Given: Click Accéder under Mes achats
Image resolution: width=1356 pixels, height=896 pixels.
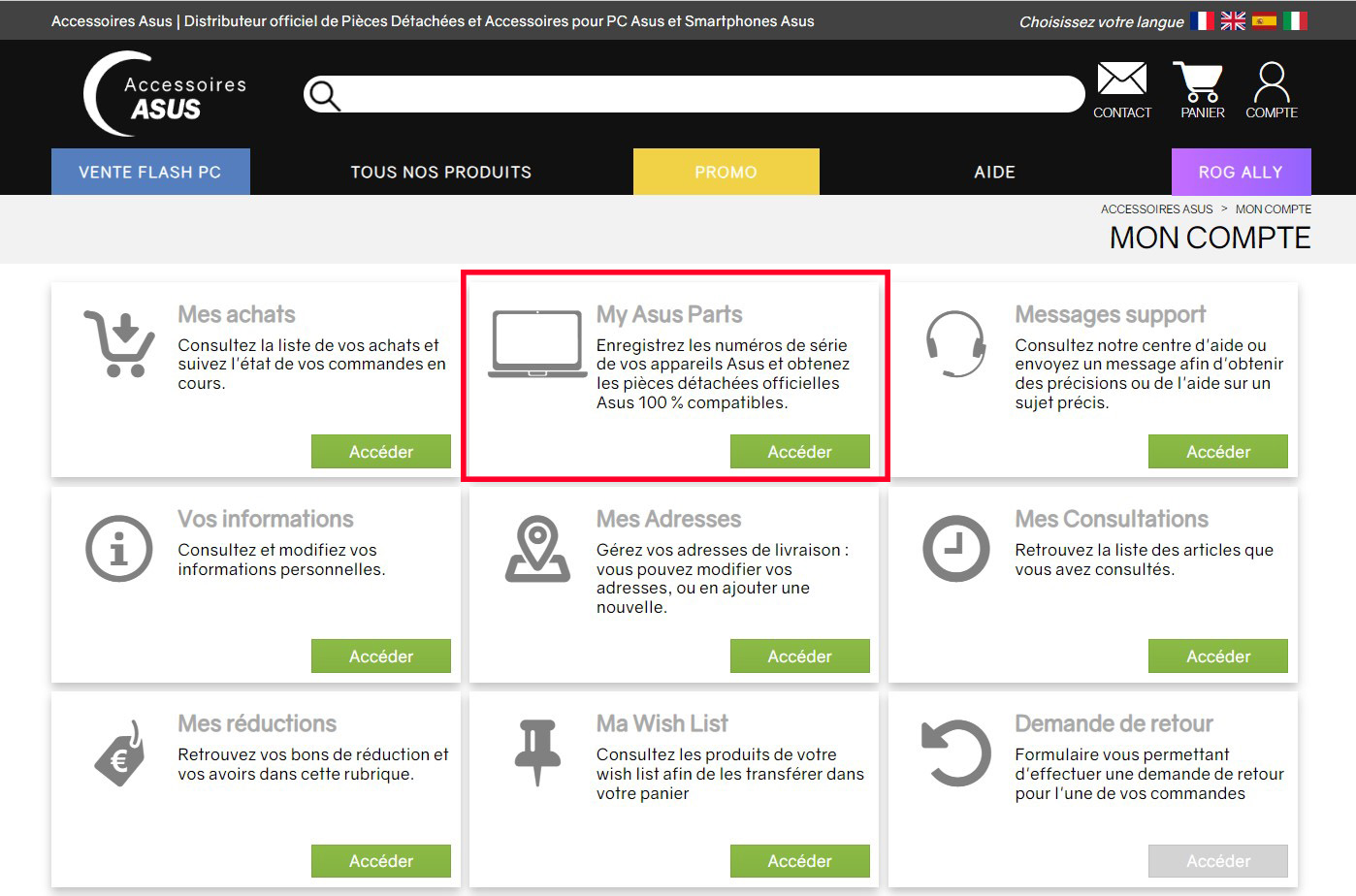Looking at the screenshot, I should (x=381, y=452).
